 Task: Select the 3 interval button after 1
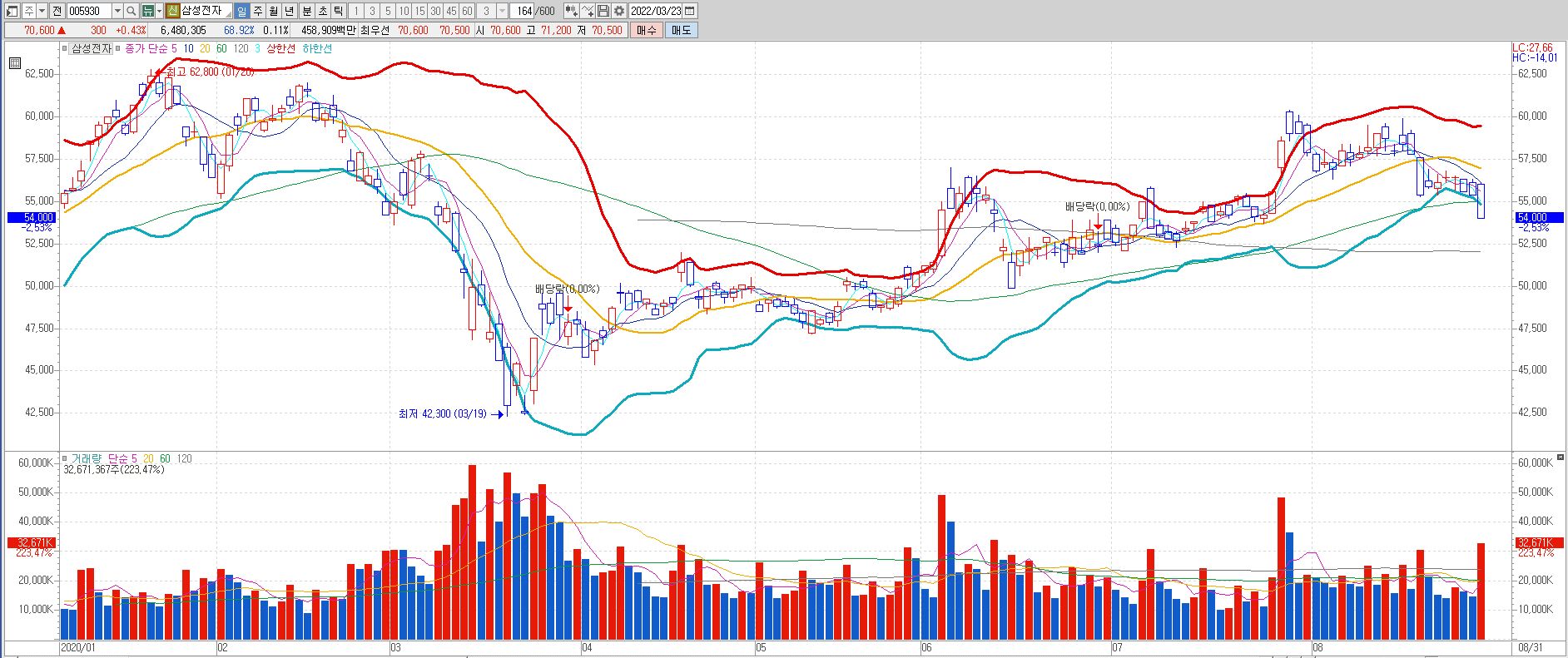[x=372, y=11]
